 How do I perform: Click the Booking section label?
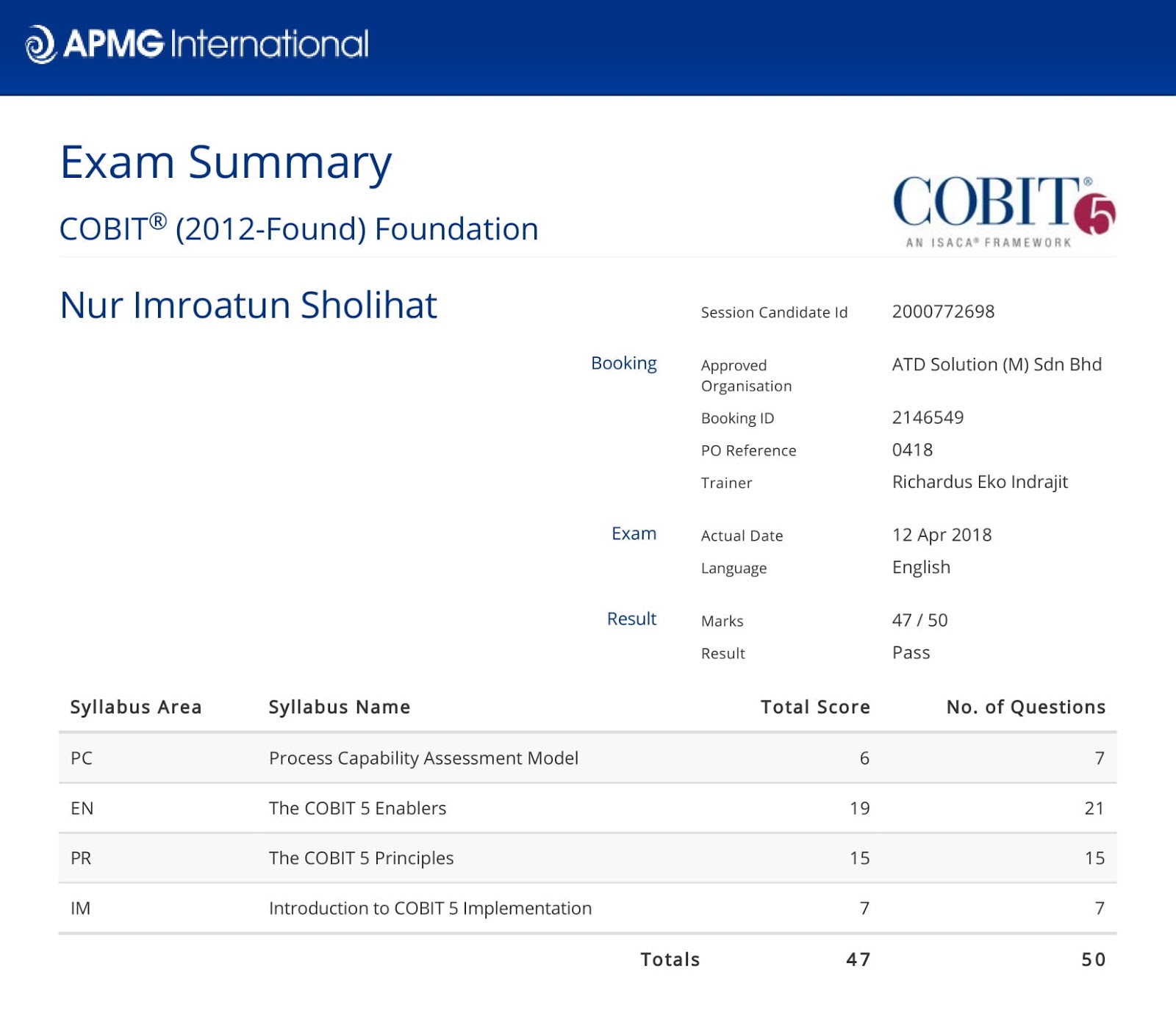tap(623, 363)
